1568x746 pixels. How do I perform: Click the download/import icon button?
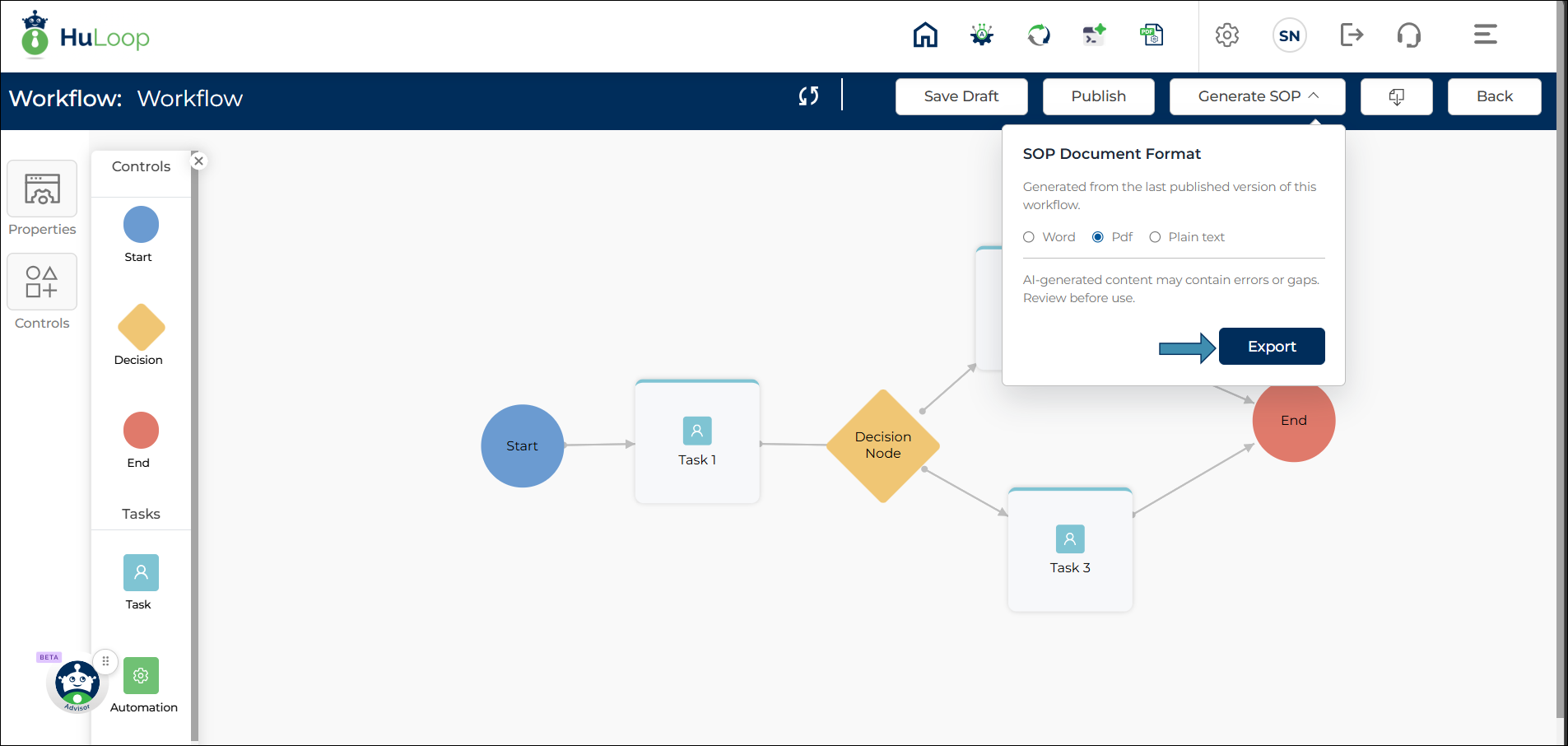[1397, 97]
